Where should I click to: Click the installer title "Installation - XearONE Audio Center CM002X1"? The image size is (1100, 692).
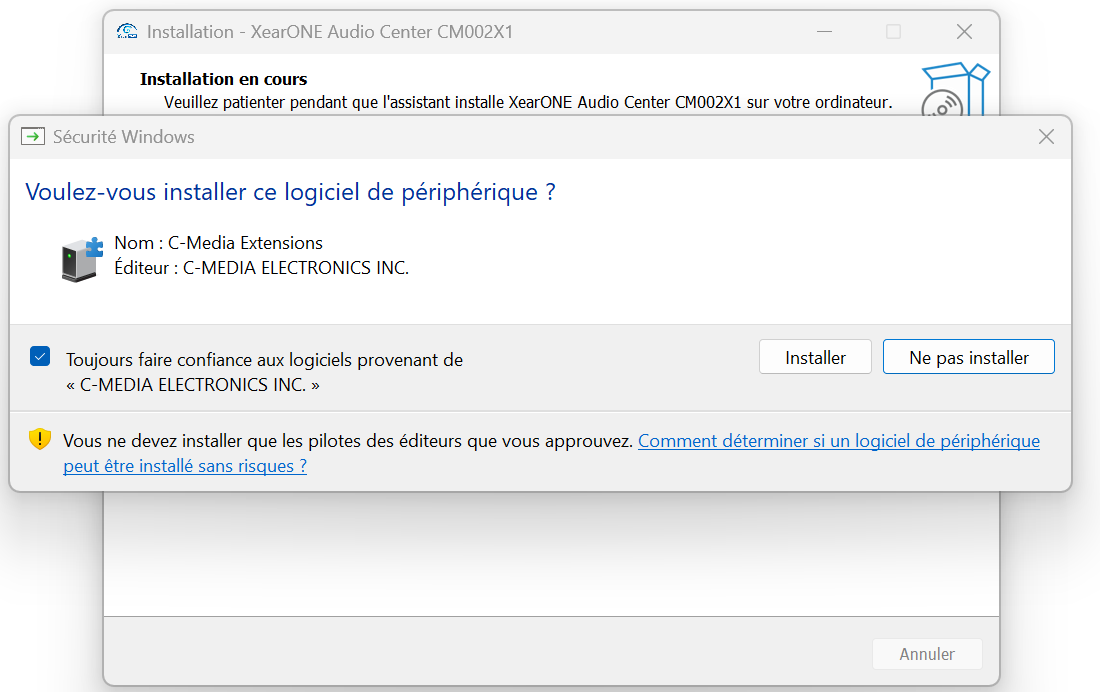coord(330,32)
